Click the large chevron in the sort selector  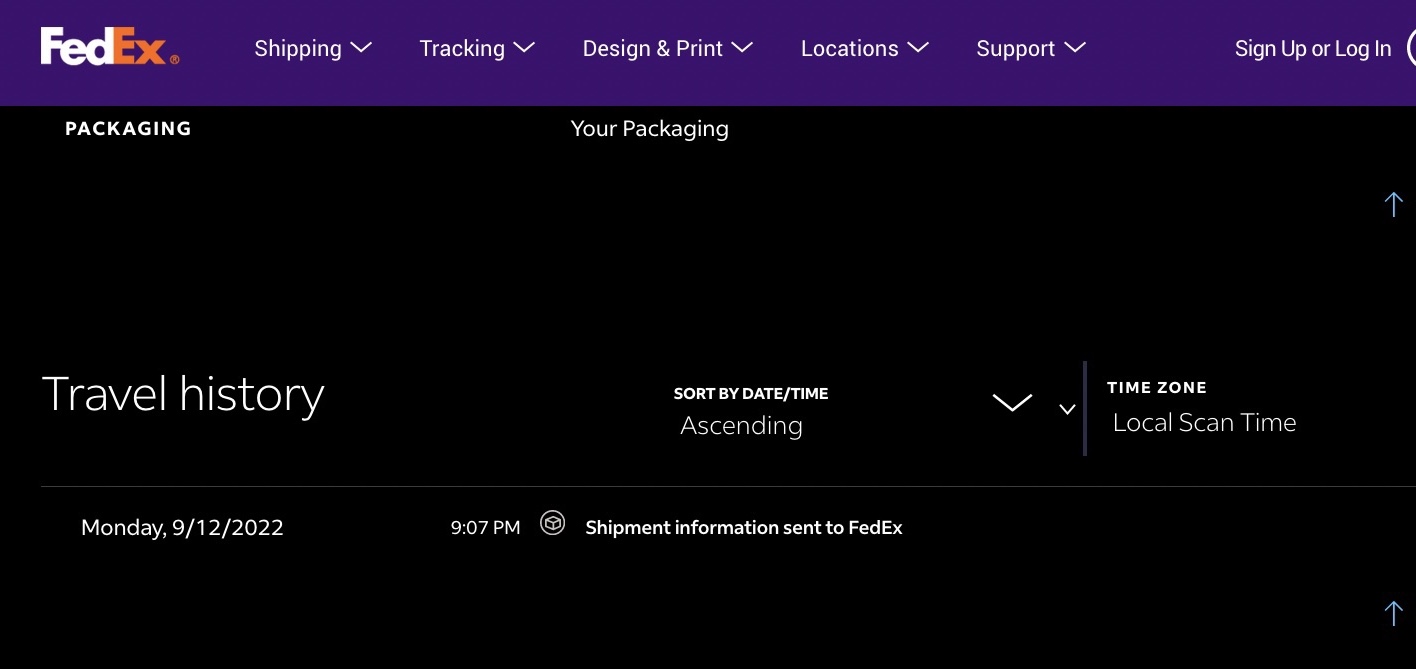point(1011,403)
